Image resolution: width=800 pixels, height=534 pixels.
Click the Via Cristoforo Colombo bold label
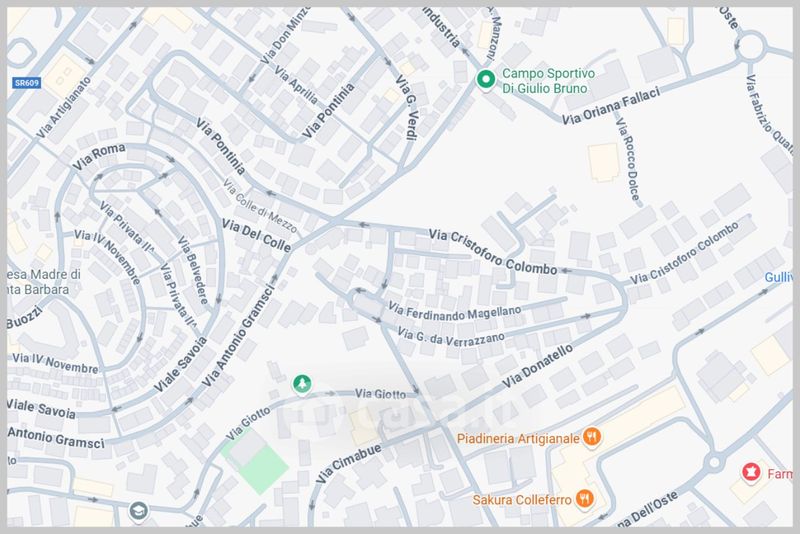(x=493, y=252)
